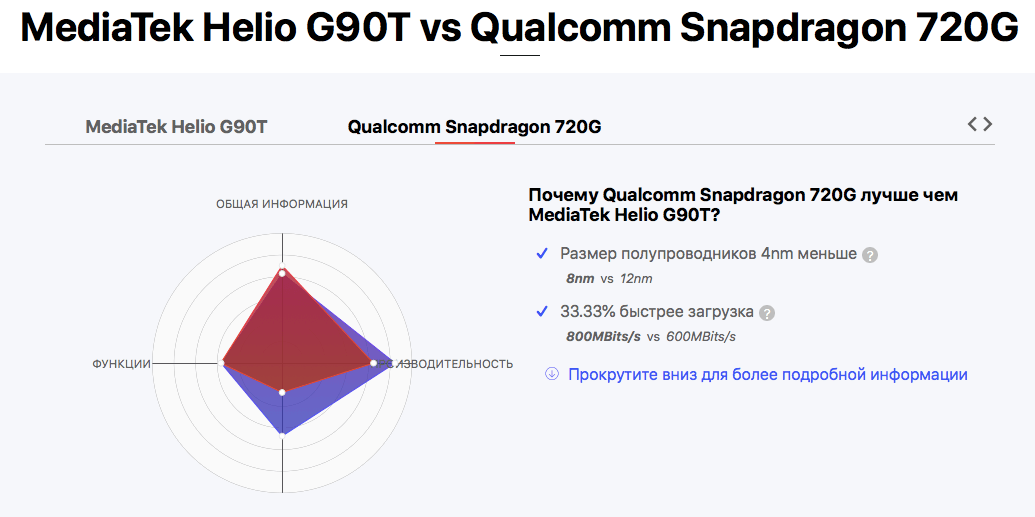Viewport: 1035px width, 517px height.
Task: Click the right data point on radar chart
Action: pos(373,363)
